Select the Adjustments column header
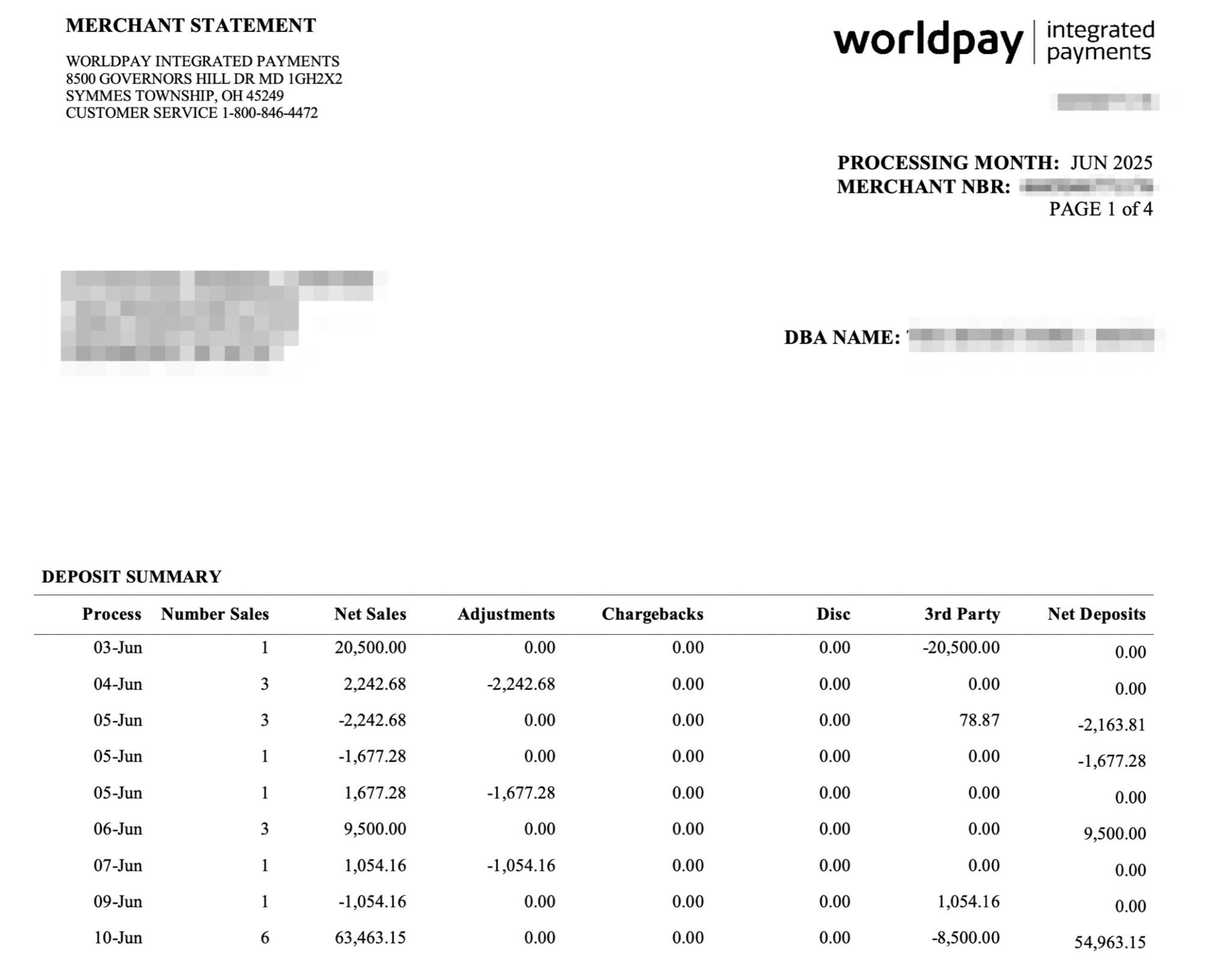1232x959 pixels. 507,614
